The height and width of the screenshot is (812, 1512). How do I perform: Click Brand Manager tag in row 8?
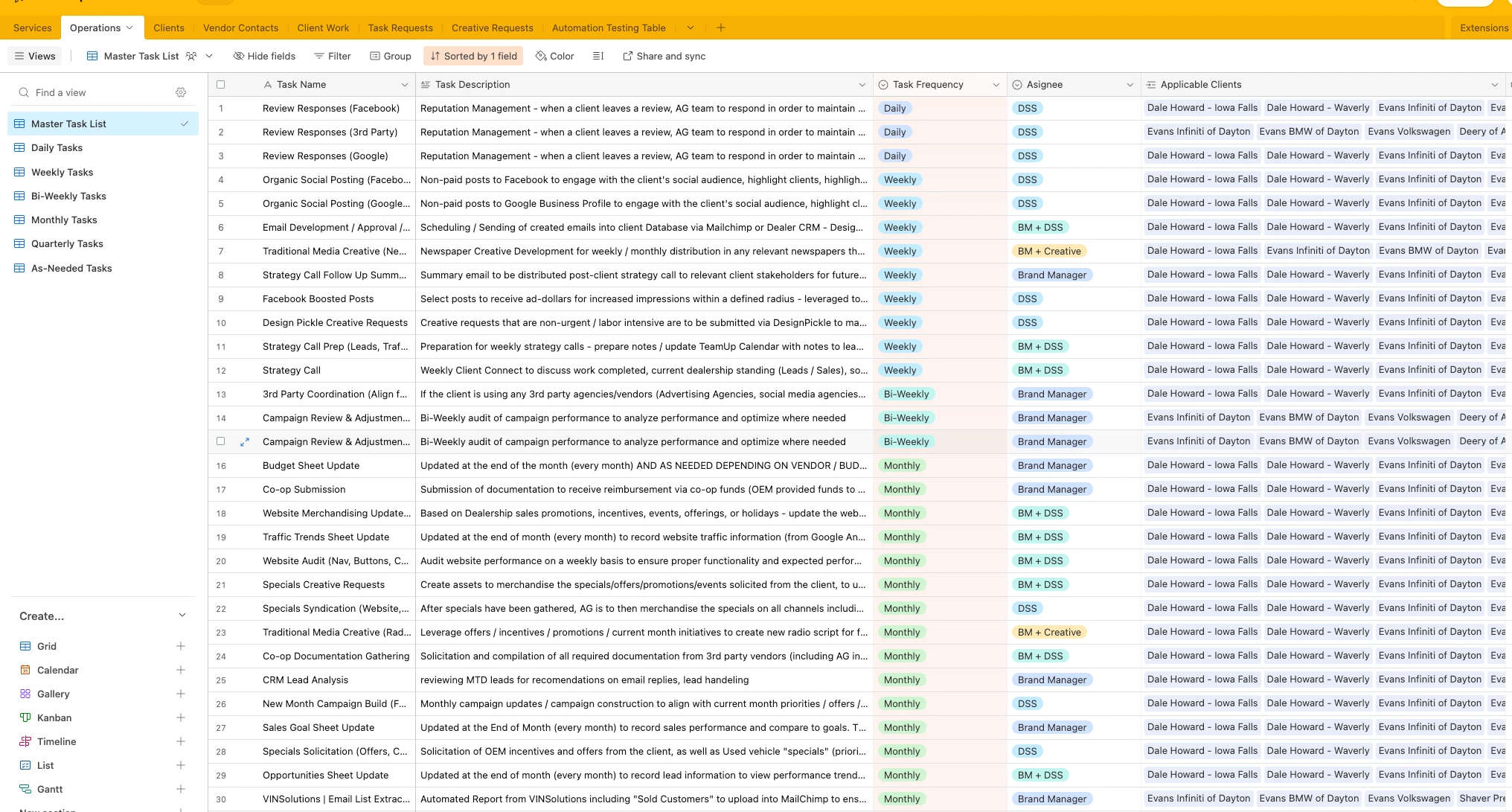pyautogui.click(x=1052, y=275)
